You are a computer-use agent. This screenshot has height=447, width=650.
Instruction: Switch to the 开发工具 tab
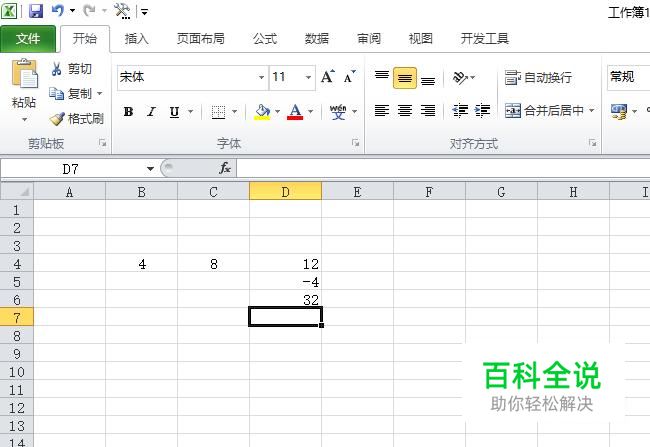[485, 39]
